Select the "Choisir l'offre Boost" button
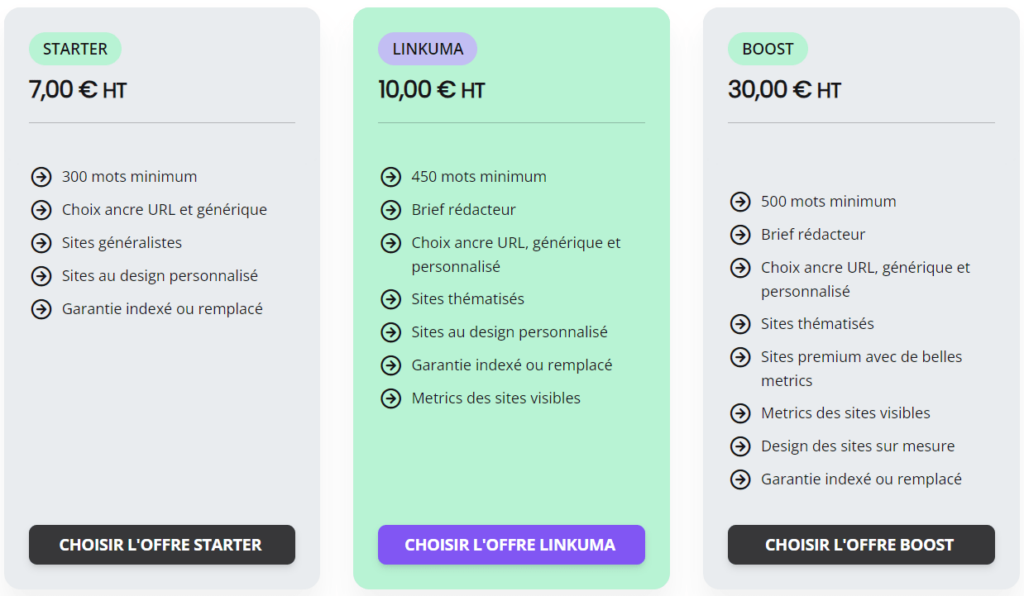The image size is (1024, 596). click(860, 545)
